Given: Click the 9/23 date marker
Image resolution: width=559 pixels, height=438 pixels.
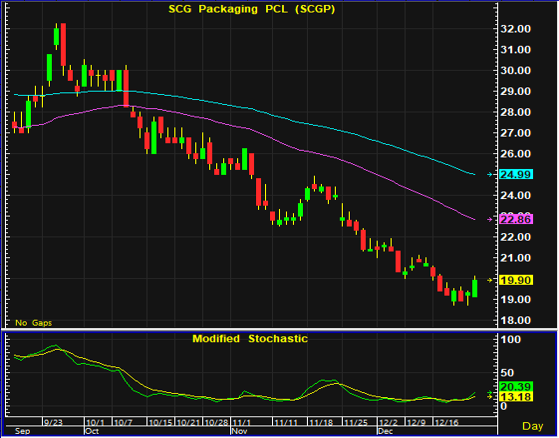Looking at the screenshot, I should (x=53, y=422).
